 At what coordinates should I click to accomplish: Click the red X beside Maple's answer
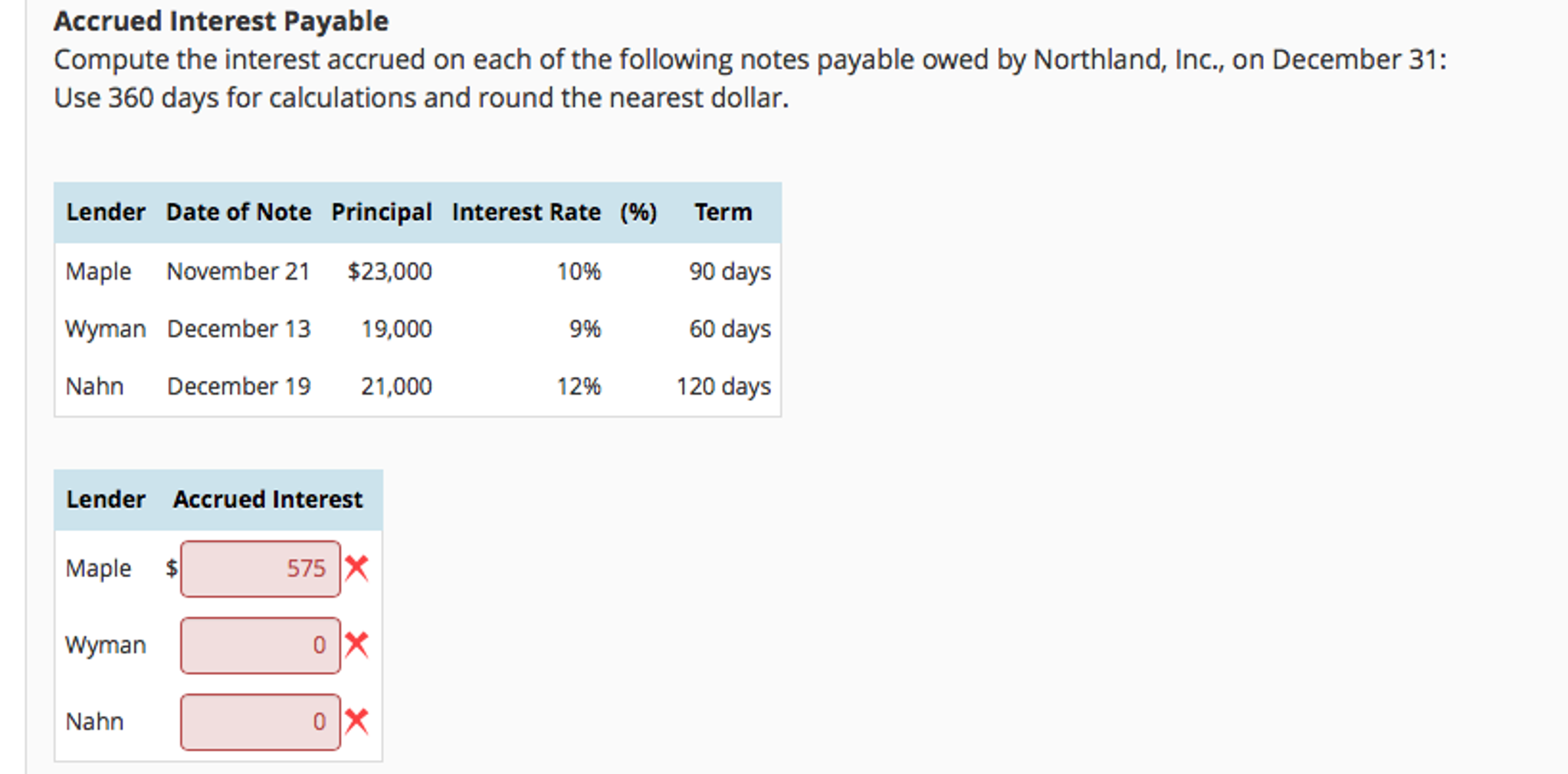point(356,568)
